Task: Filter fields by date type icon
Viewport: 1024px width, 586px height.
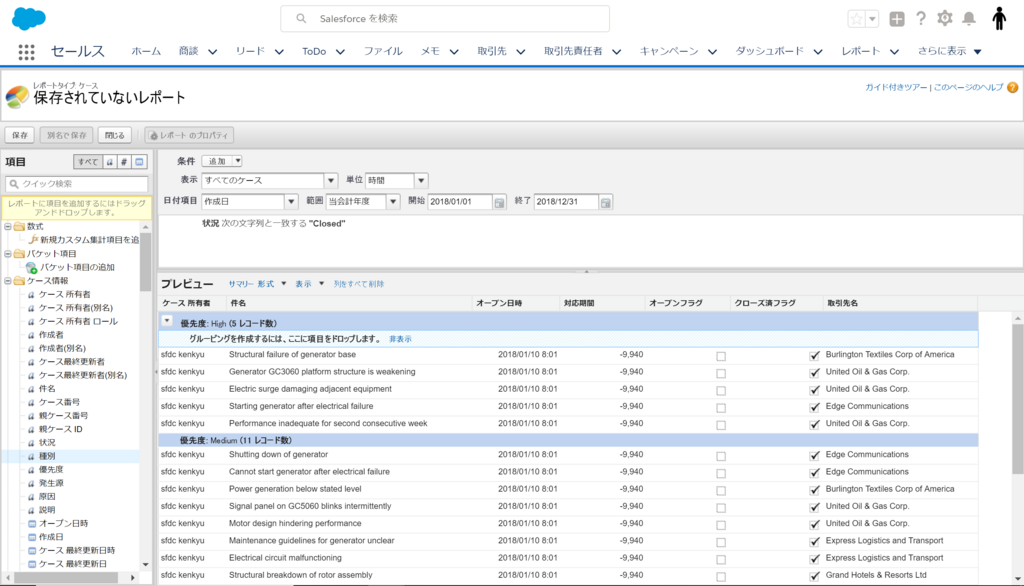Action: (139, 162)
